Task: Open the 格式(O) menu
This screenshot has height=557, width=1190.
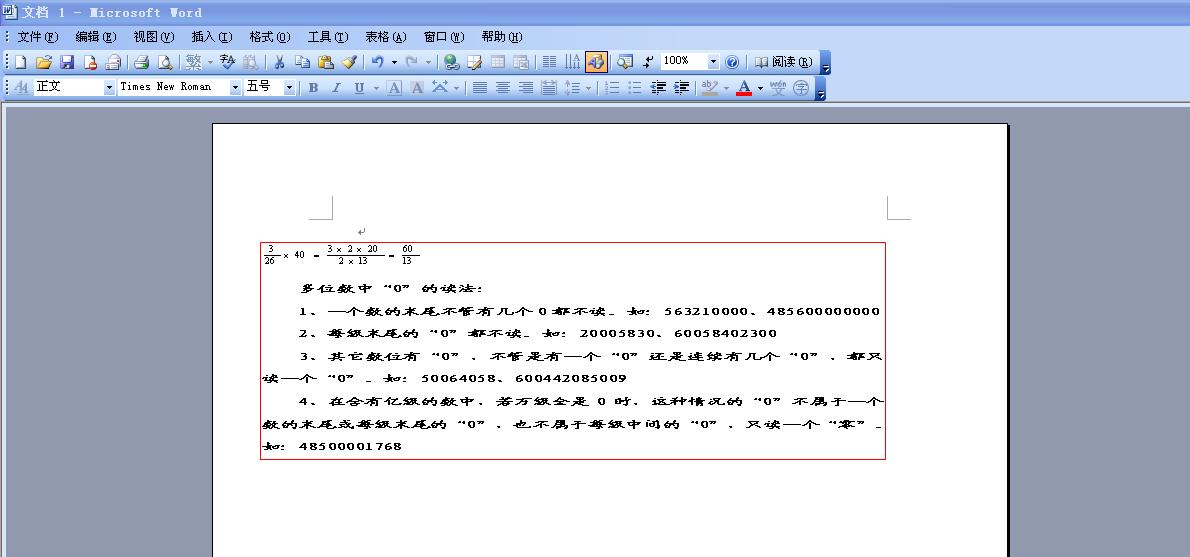Action: click(269, 36)
